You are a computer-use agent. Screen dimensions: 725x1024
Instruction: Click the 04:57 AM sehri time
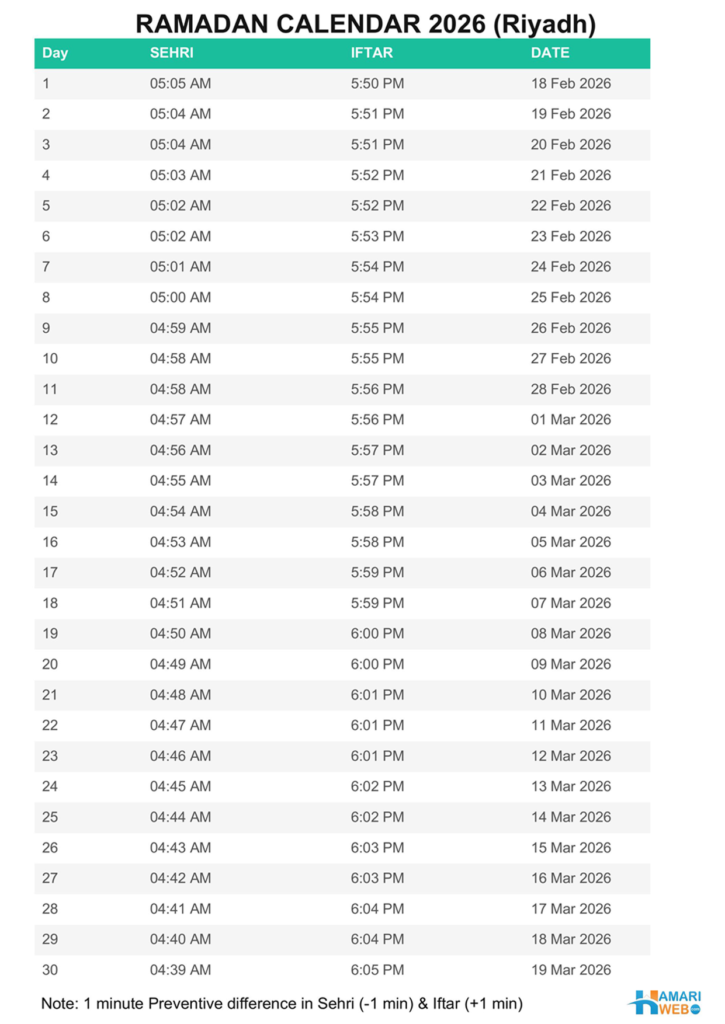pos(180,419)
